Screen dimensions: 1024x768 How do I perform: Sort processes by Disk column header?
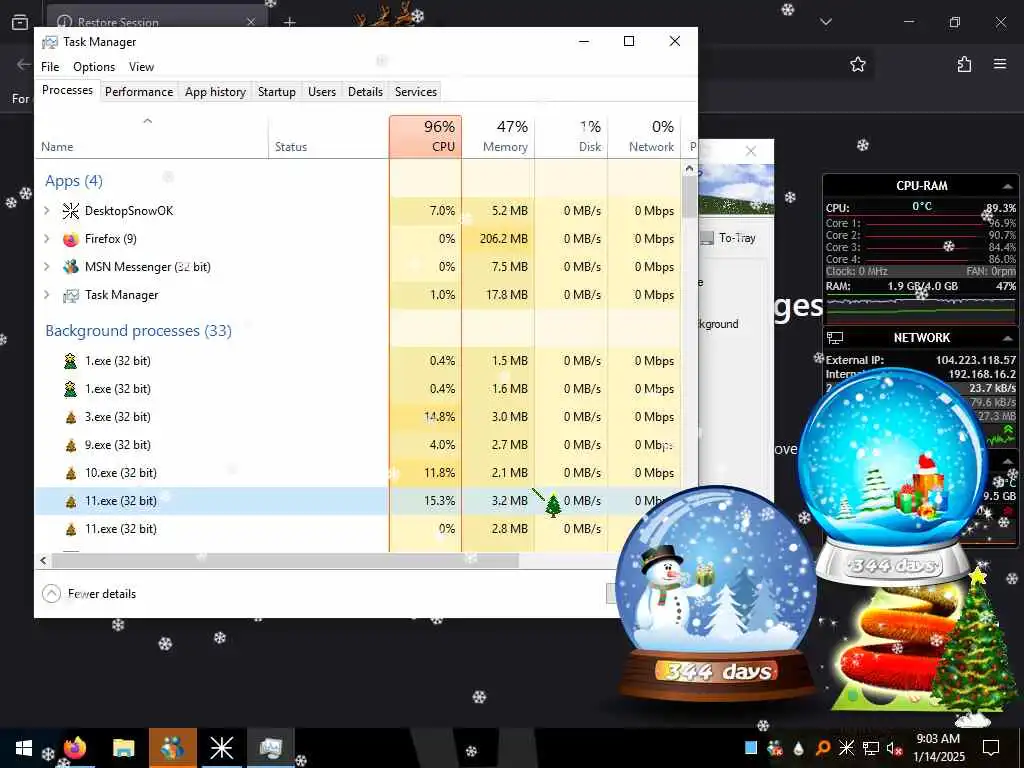(571, 136)
